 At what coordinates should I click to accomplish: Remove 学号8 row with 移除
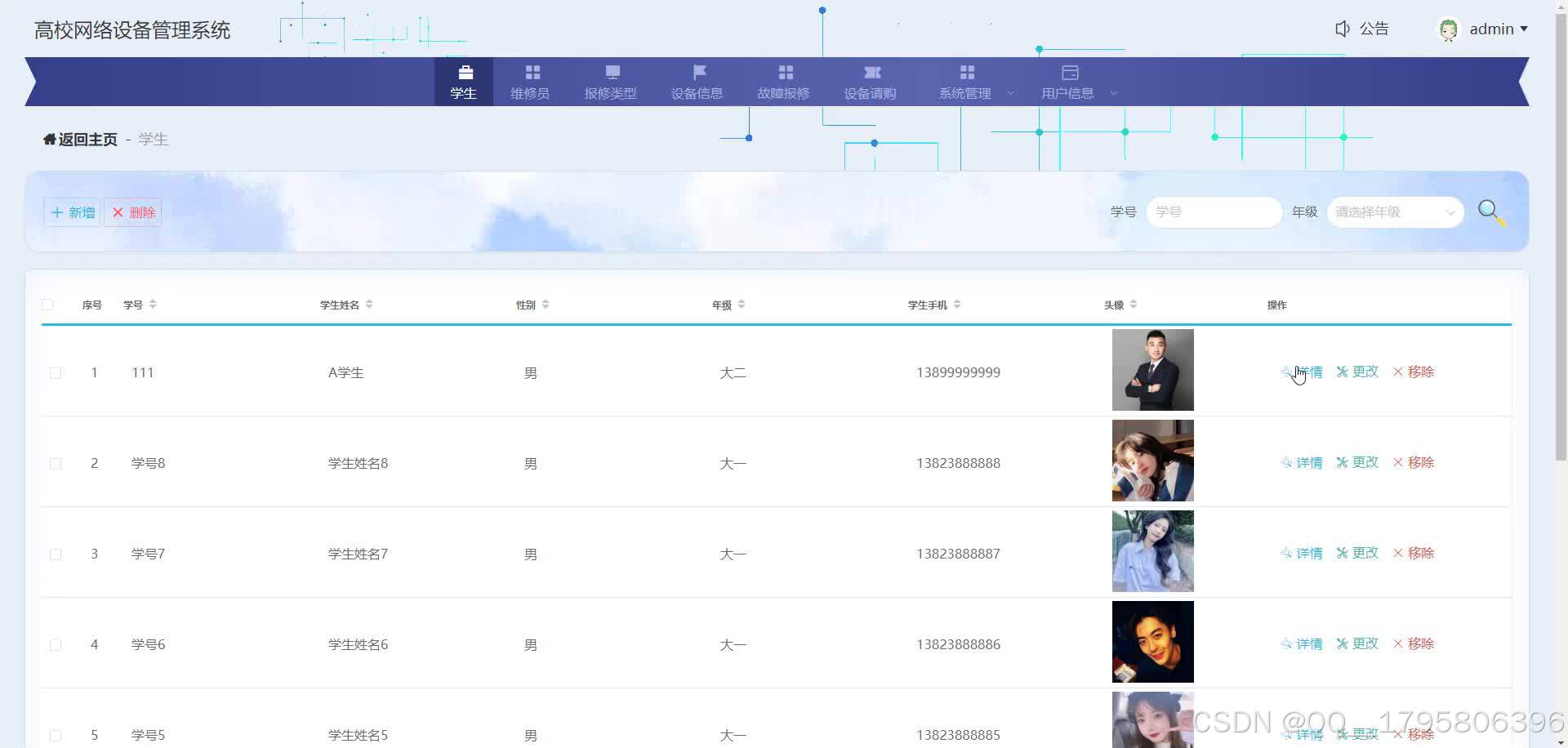tap(1414, 462)
